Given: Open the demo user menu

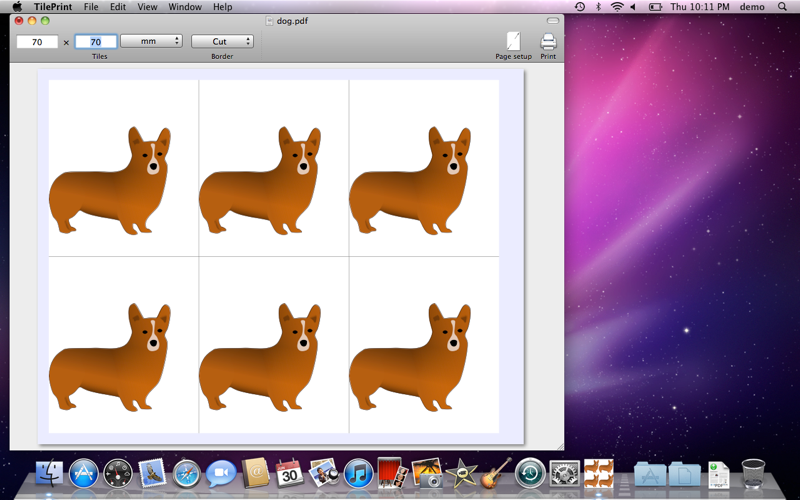Looking at the screenshot, I should pos(751,7).
